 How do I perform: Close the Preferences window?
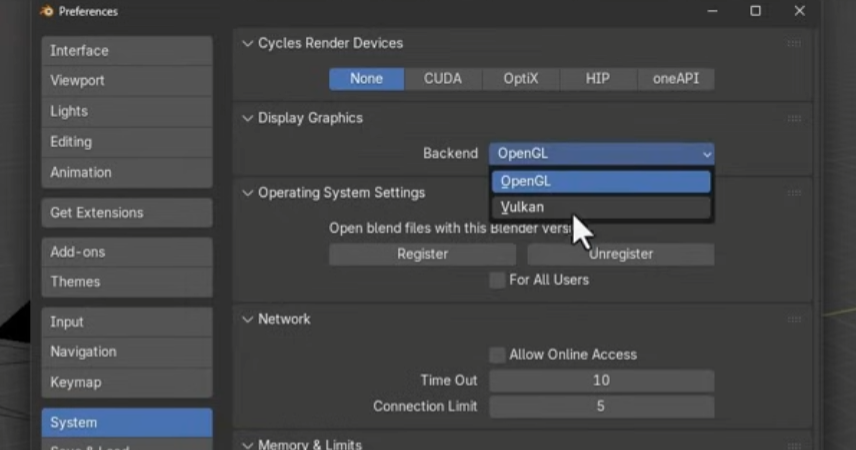point(800,11)
